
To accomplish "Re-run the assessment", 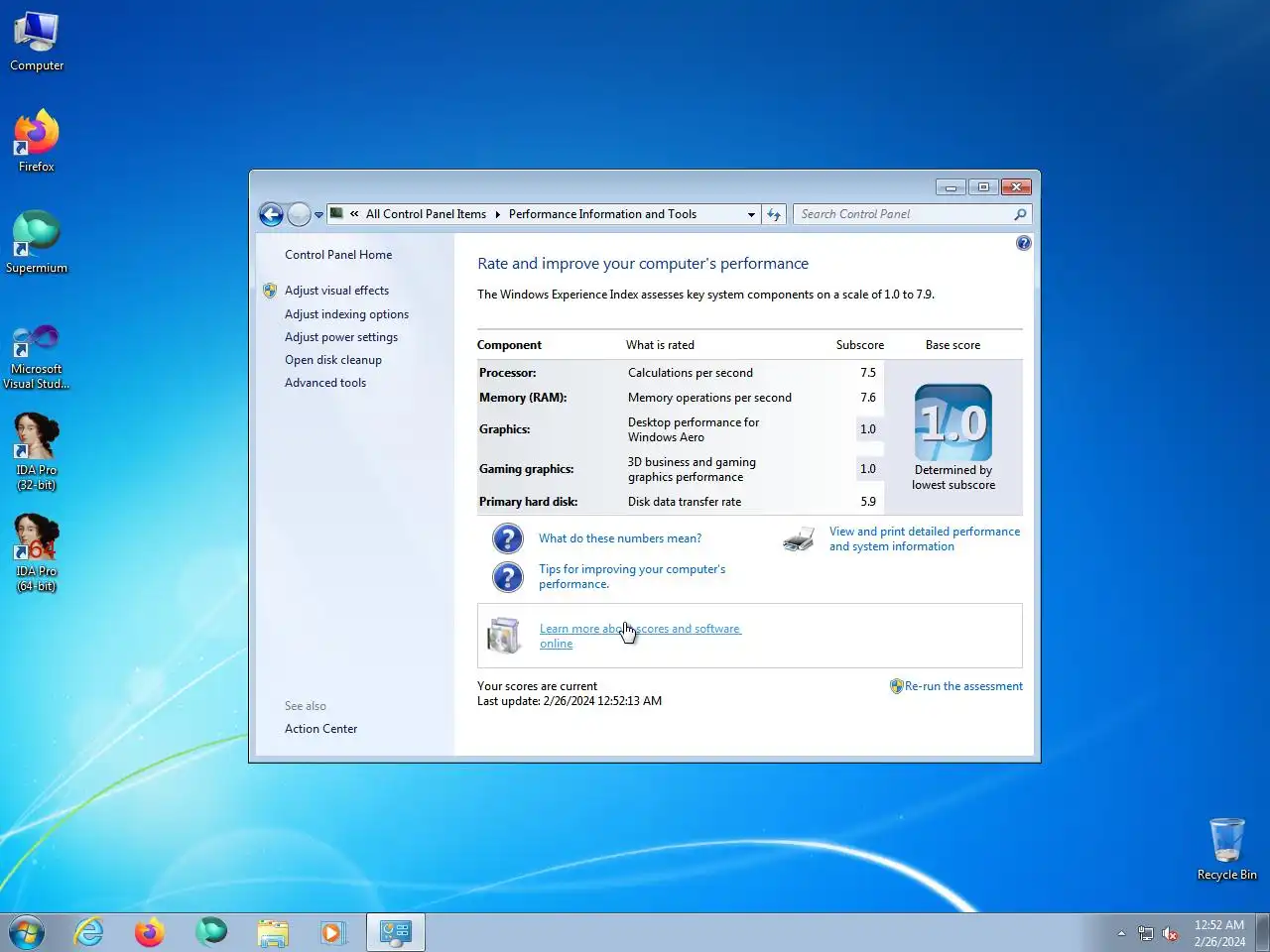I will pyautogui.click(x=963, y=686).
